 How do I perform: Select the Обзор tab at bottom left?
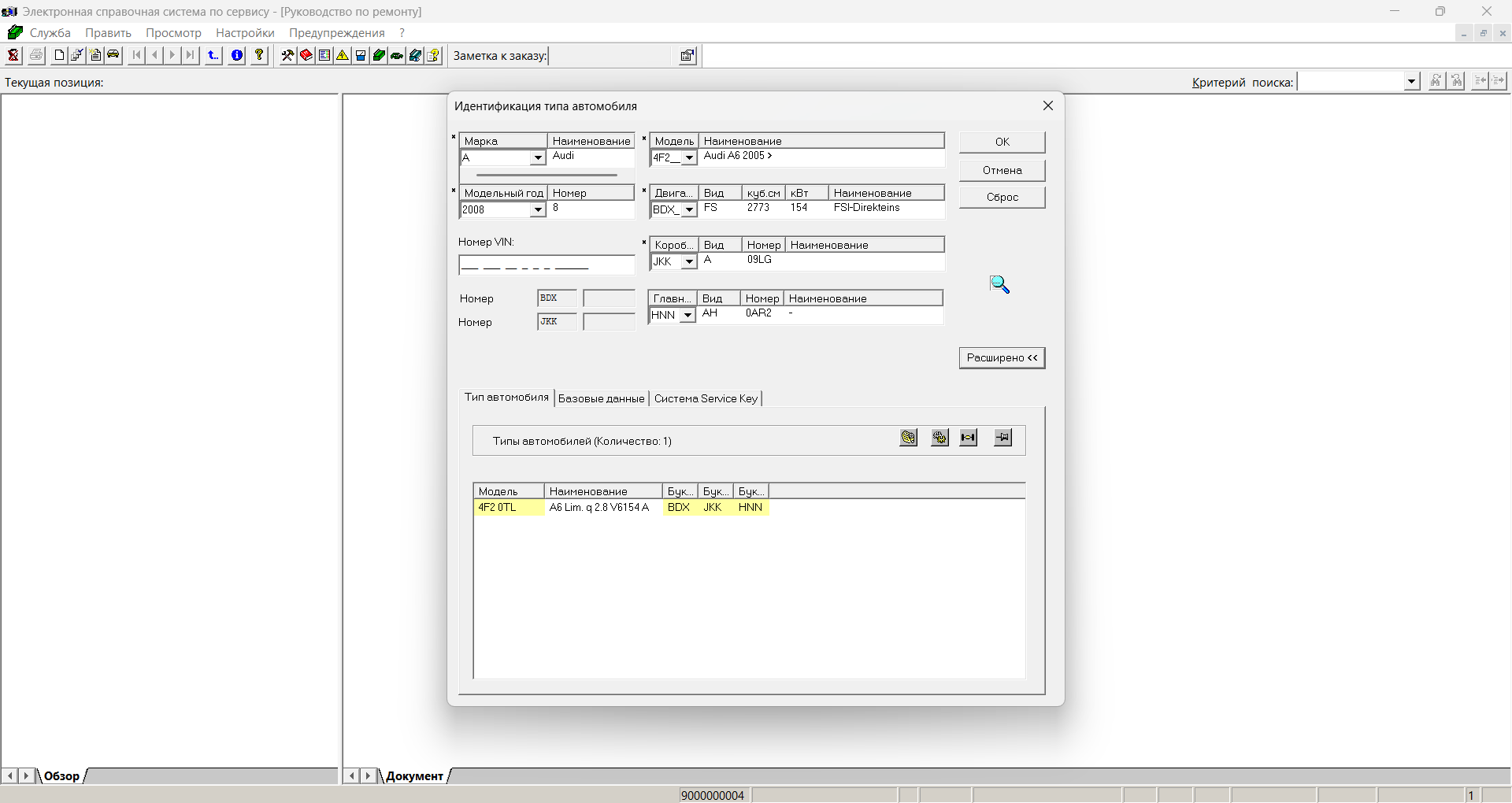point(61,776)
